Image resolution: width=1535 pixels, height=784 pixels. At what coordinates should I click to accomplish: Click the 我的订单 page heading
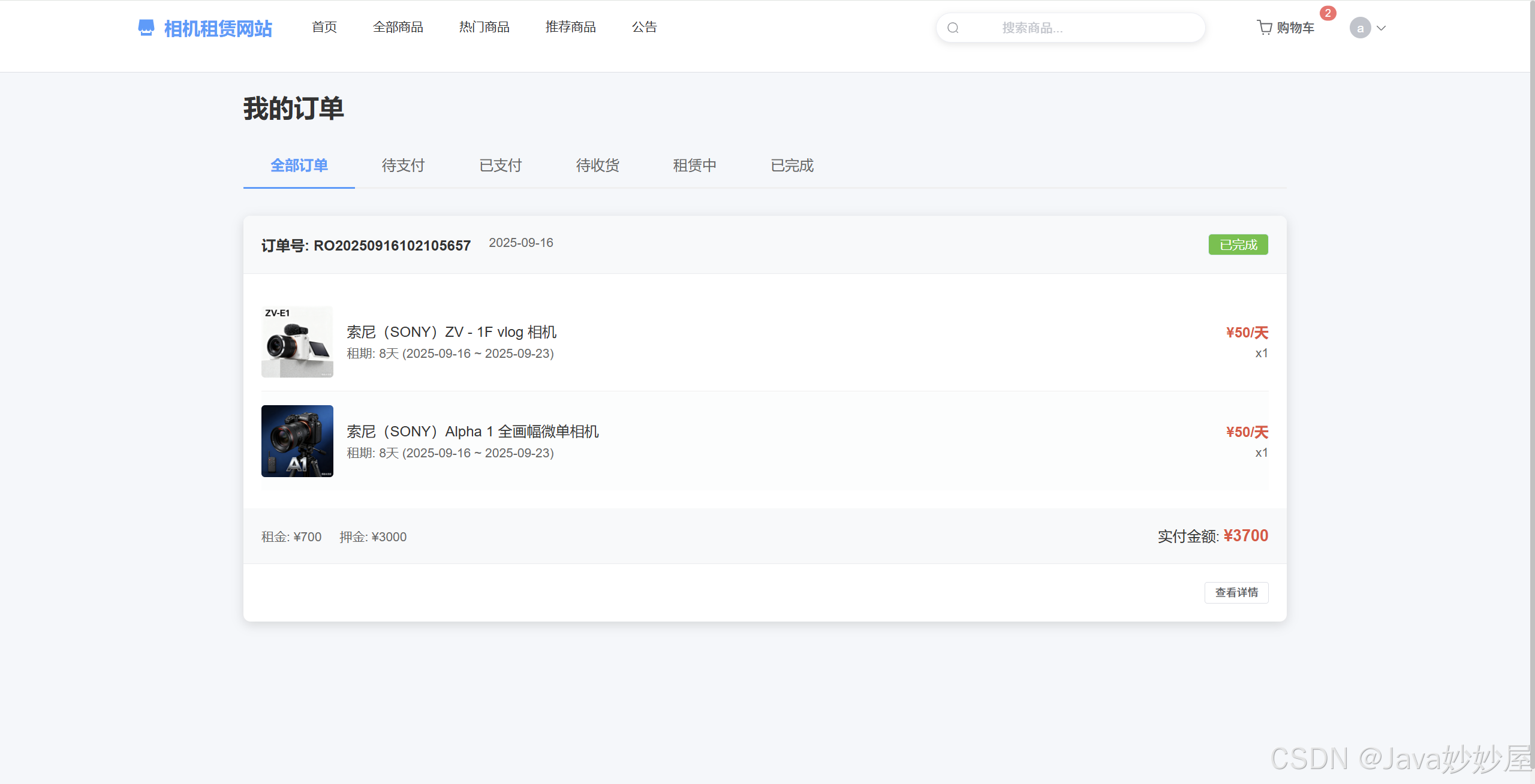[x=294, y=109]
